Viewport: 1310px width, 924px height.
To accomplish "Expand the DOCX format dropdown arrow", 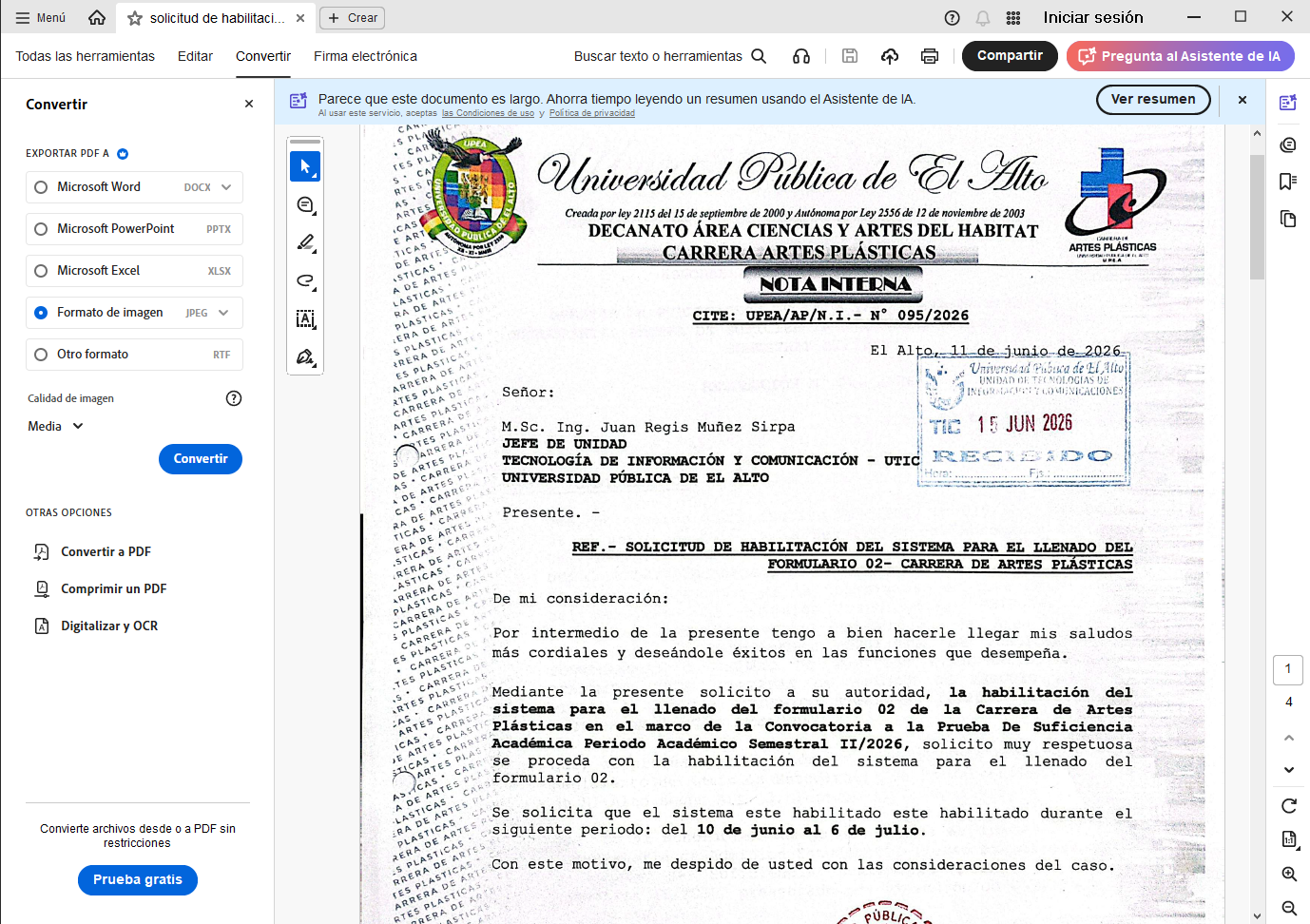I will pyautogui.click(x=226, y=187).
